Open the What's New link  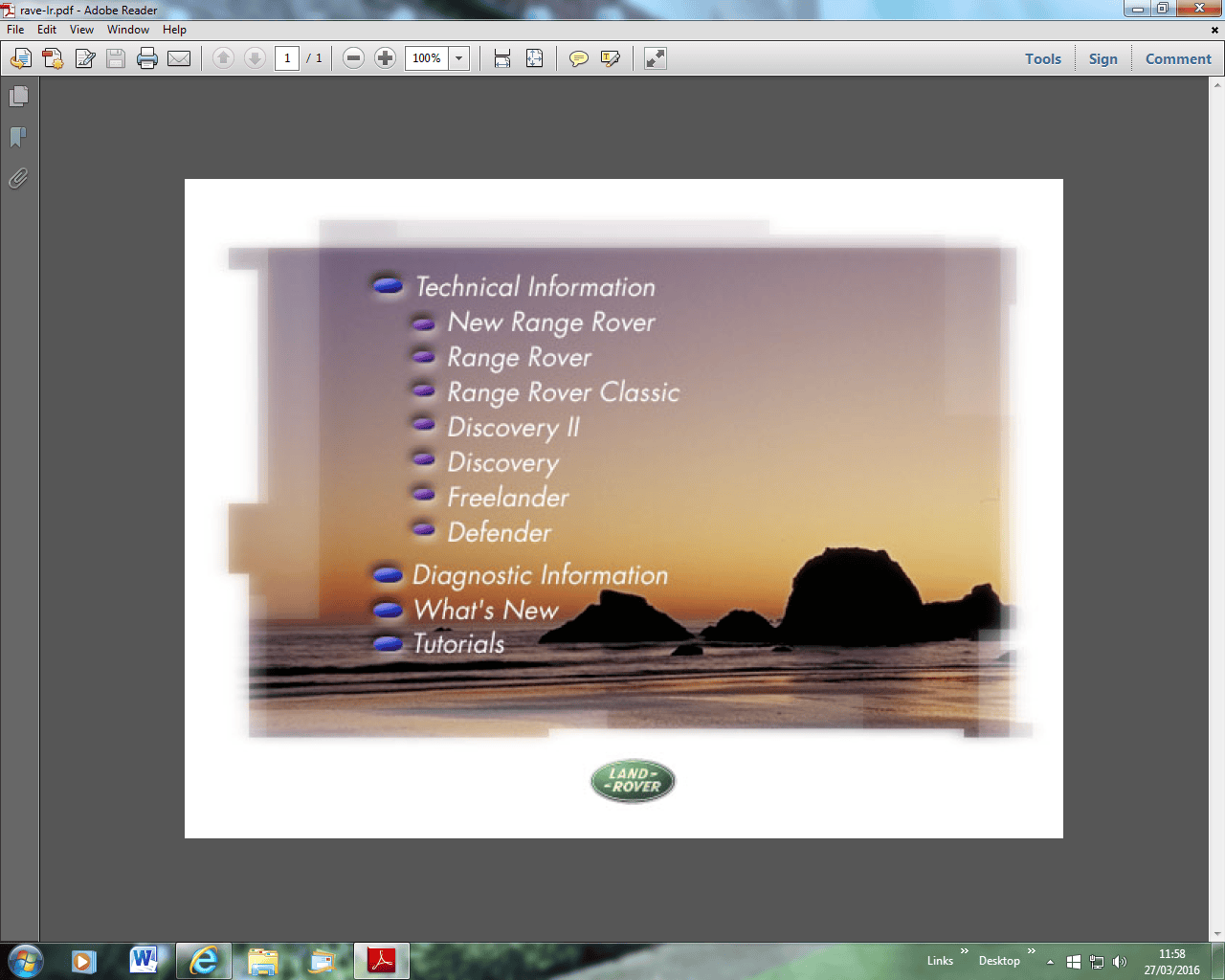[486, 610]
